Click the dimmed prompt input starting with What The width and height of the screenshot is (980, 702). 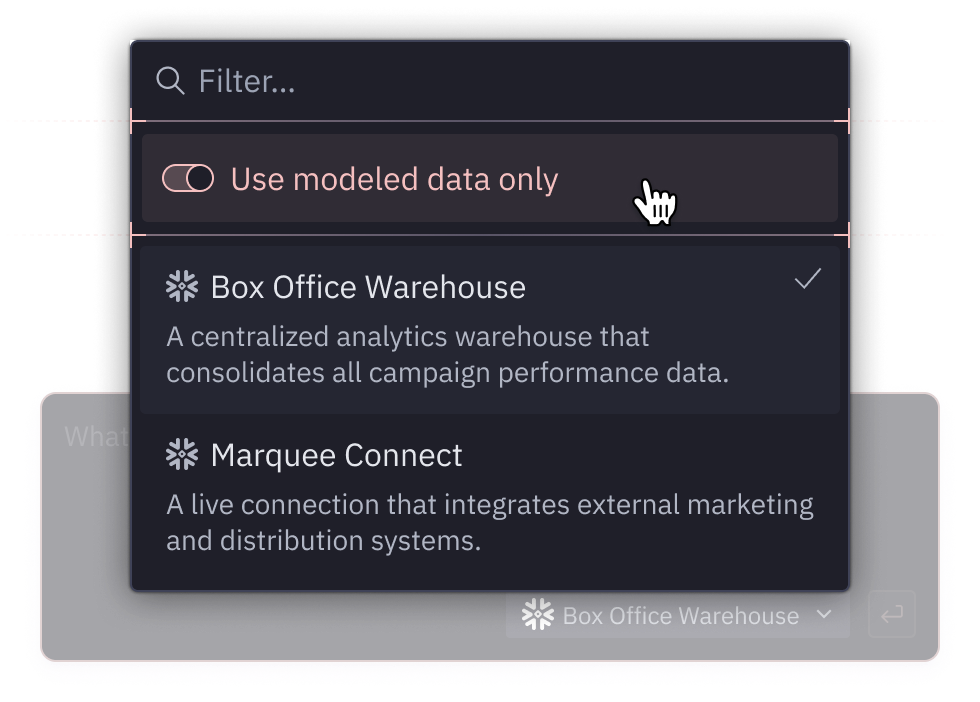(x=96, y=436)
